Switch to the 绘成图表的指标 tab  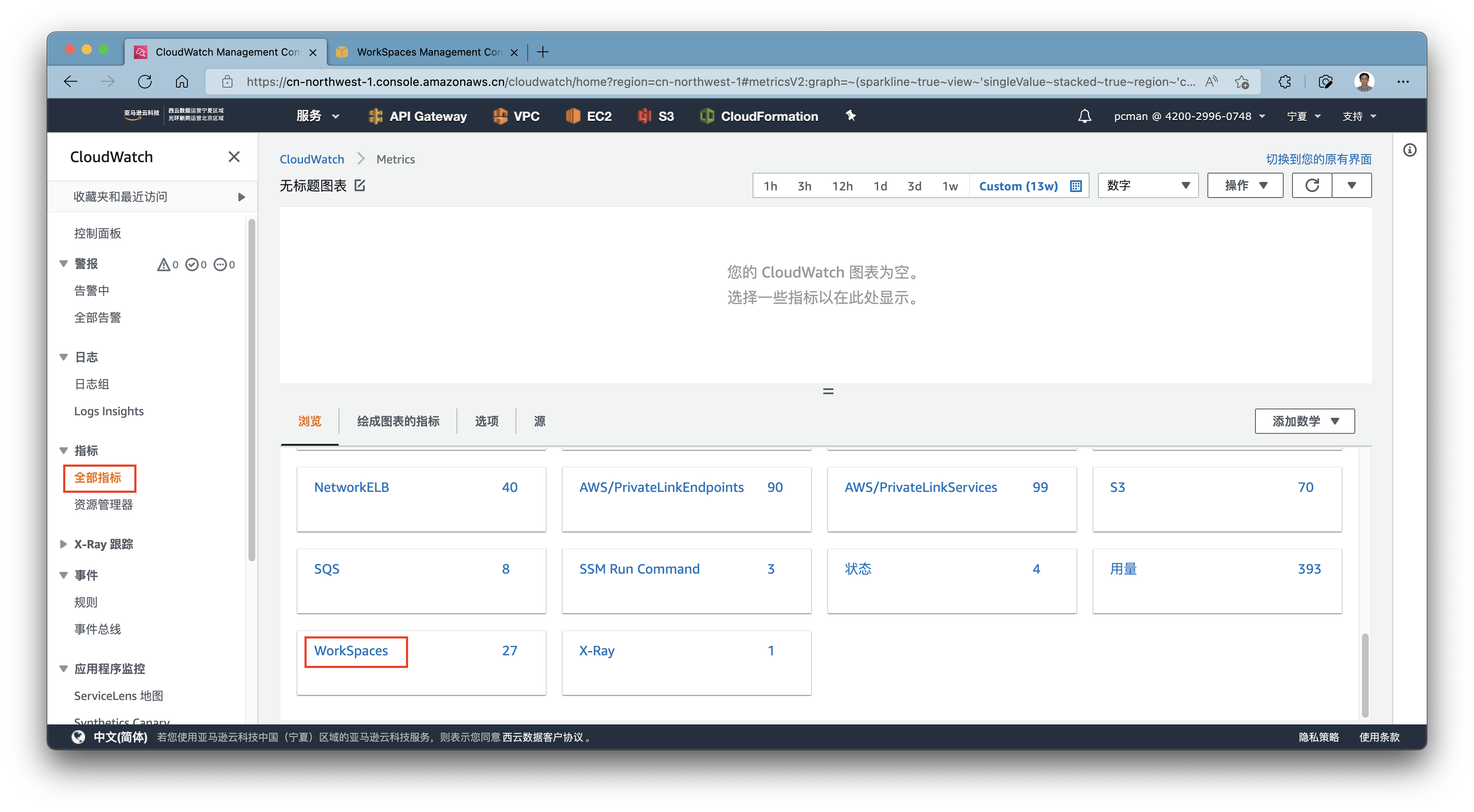coord(398,421)
